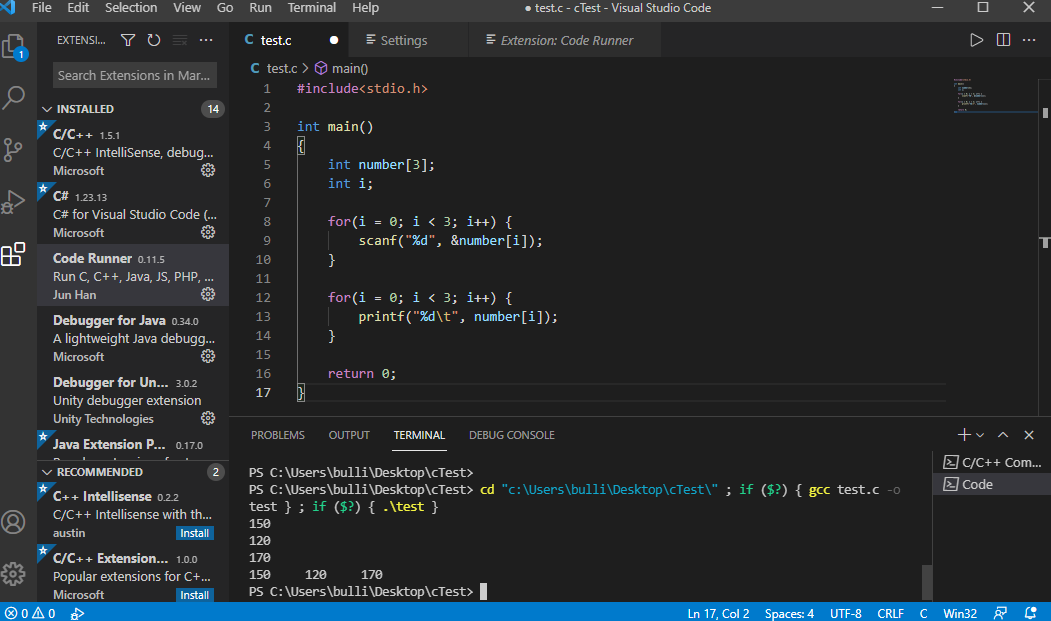1051x621 pixels.
Task: Open the Selection menu
Action: pyautogui.click(x=131, y=8)
